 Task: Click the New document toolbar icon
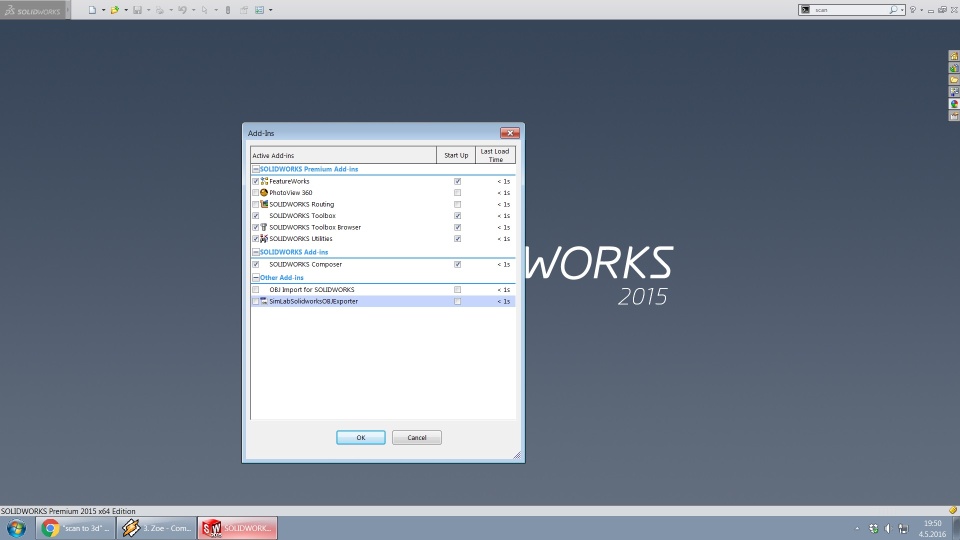[92, 10]
